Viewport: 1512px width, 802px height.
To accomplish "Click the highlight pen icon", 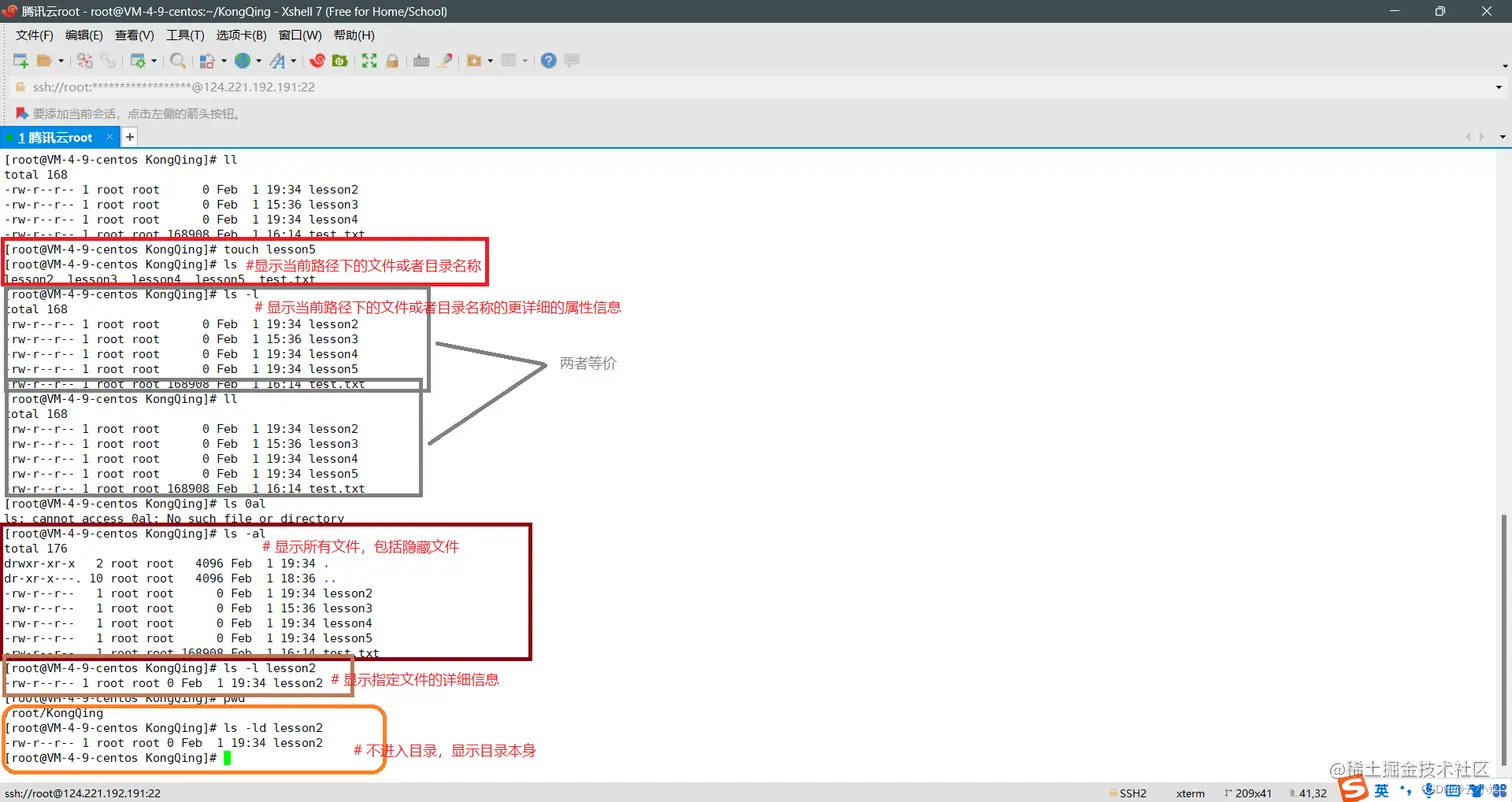I will click(x=445, y=61).
